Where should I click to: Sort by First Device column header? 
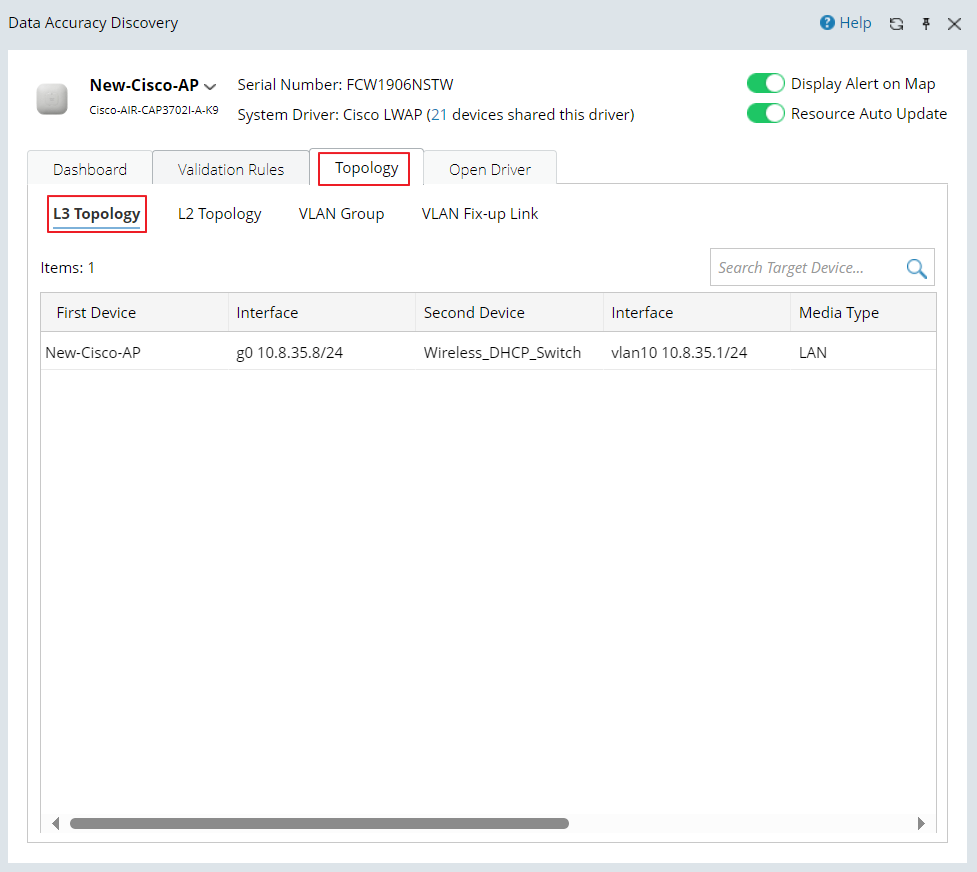click(135, 312)
